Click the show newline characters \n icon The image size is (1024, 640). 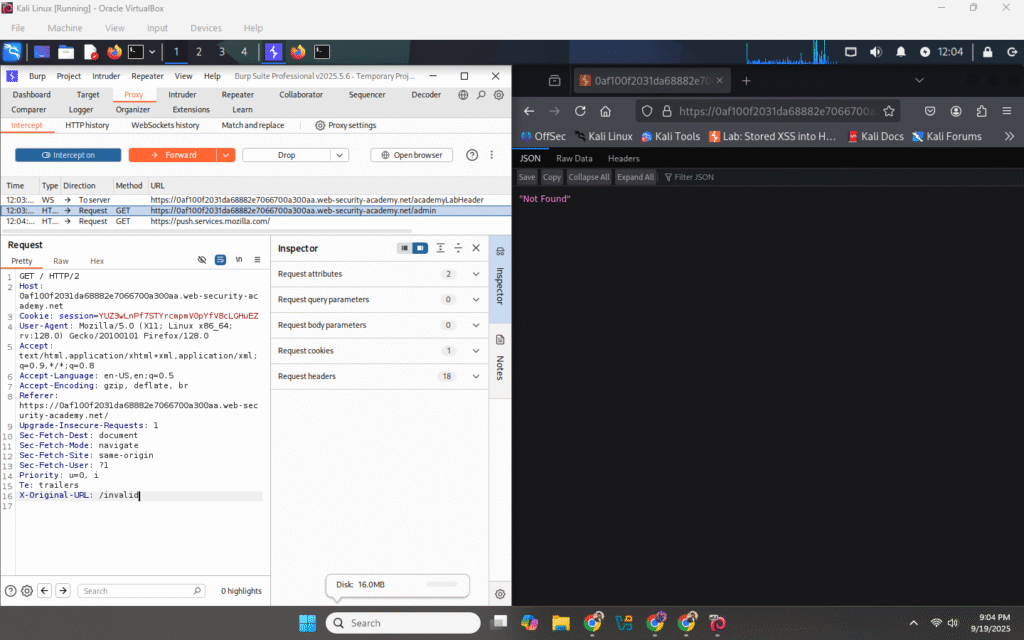(x=238, y=260)
